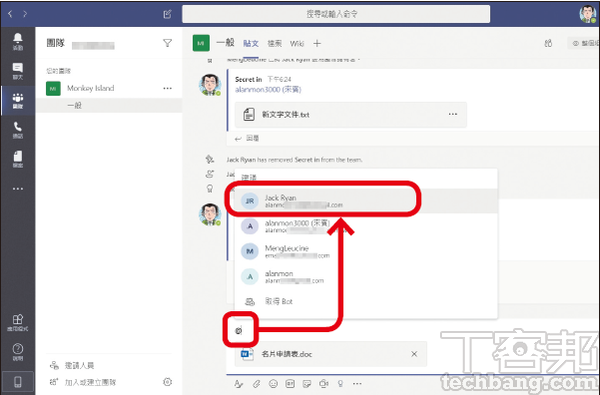Image resolution: width=600 pixels, height=395 pixels.
Task: Show more compose options ellipsis
Action: 357,384
